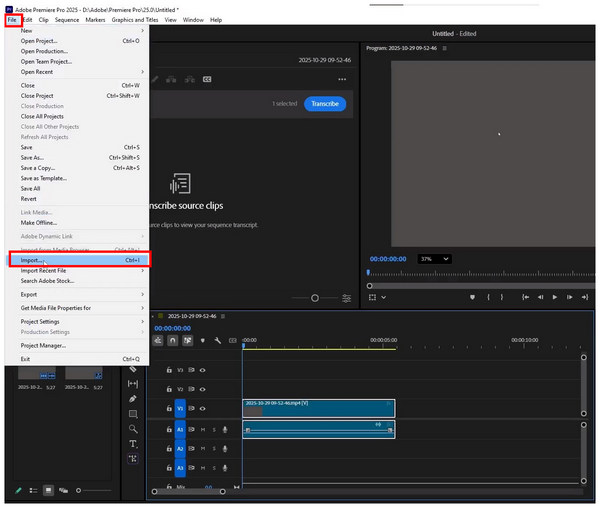Viewport: 600px width, 508px height.
Task: Open dropdown arrow next to frame overlay icon
Action: click(x=383, y=298)
